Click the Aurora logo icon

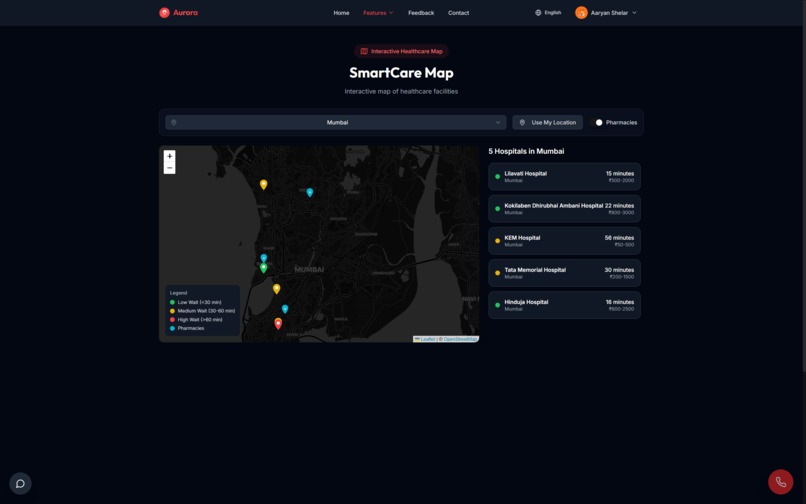click(x=164, y=13)
